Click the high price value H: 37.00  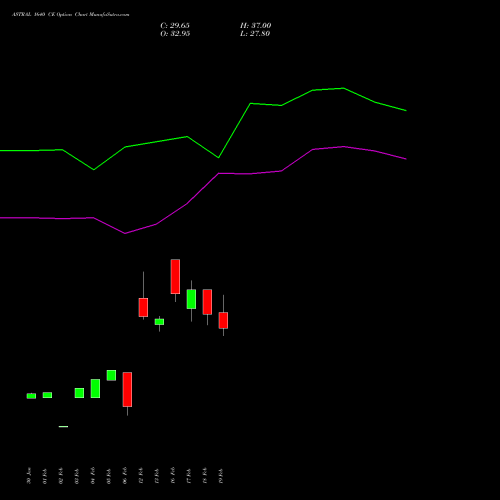point(255,26)
